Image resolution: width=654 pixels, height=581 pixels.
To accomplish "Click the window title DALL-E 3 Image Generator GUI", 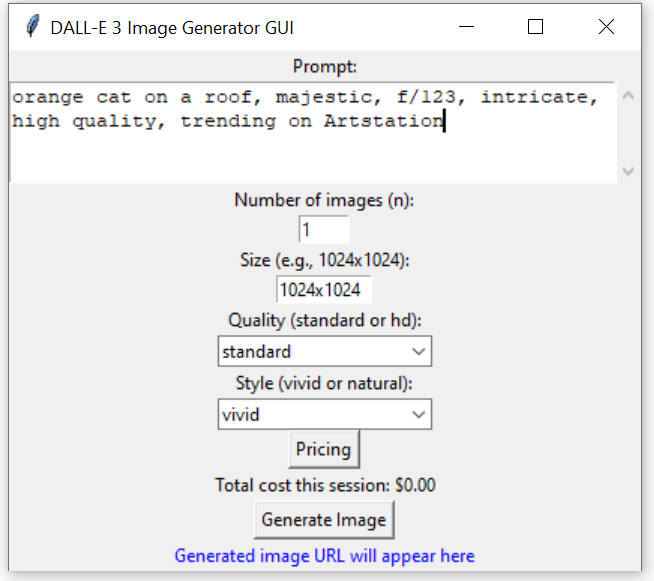I will click(x=172, y=28).
